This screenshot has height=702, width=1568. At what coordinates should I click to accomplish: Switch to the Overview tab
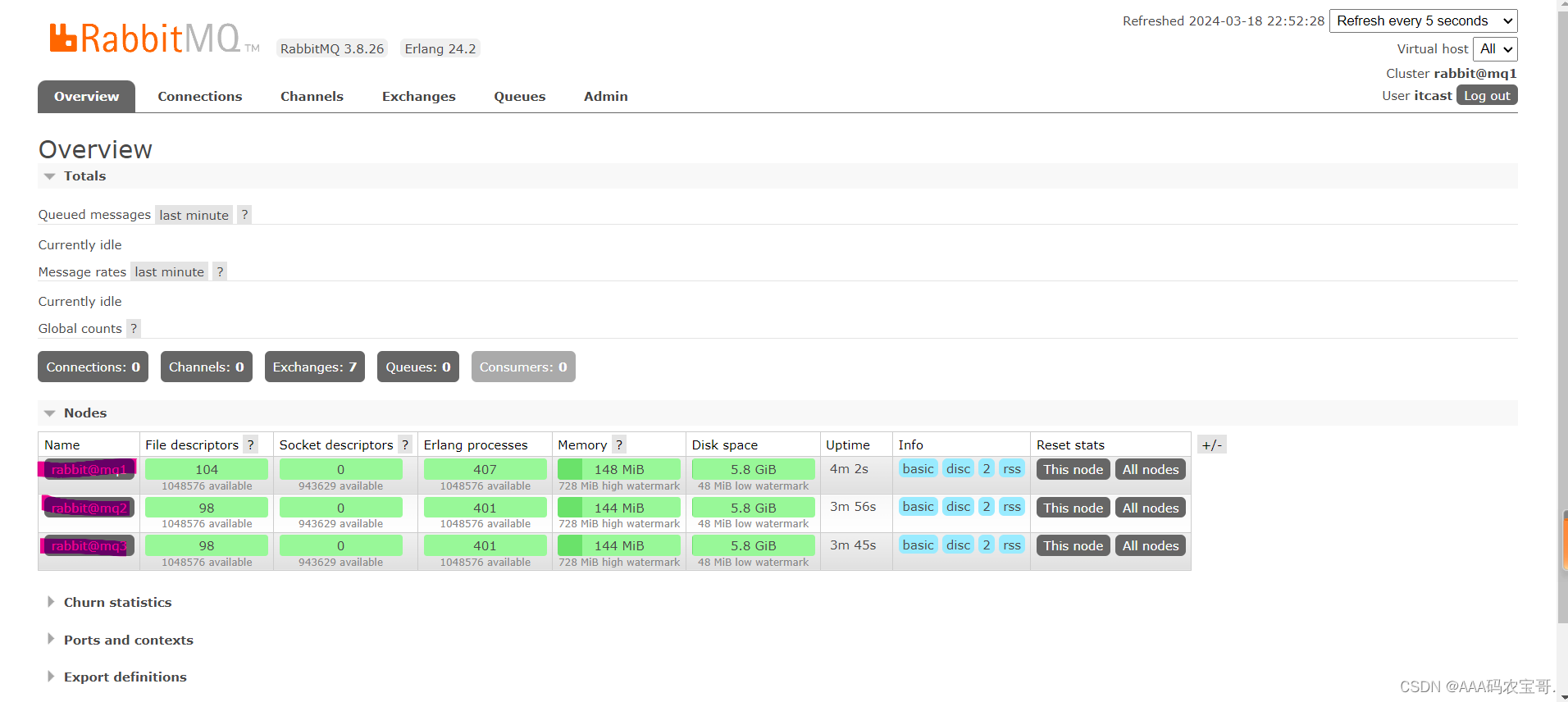pyautogui.click(x=87, y=96)
